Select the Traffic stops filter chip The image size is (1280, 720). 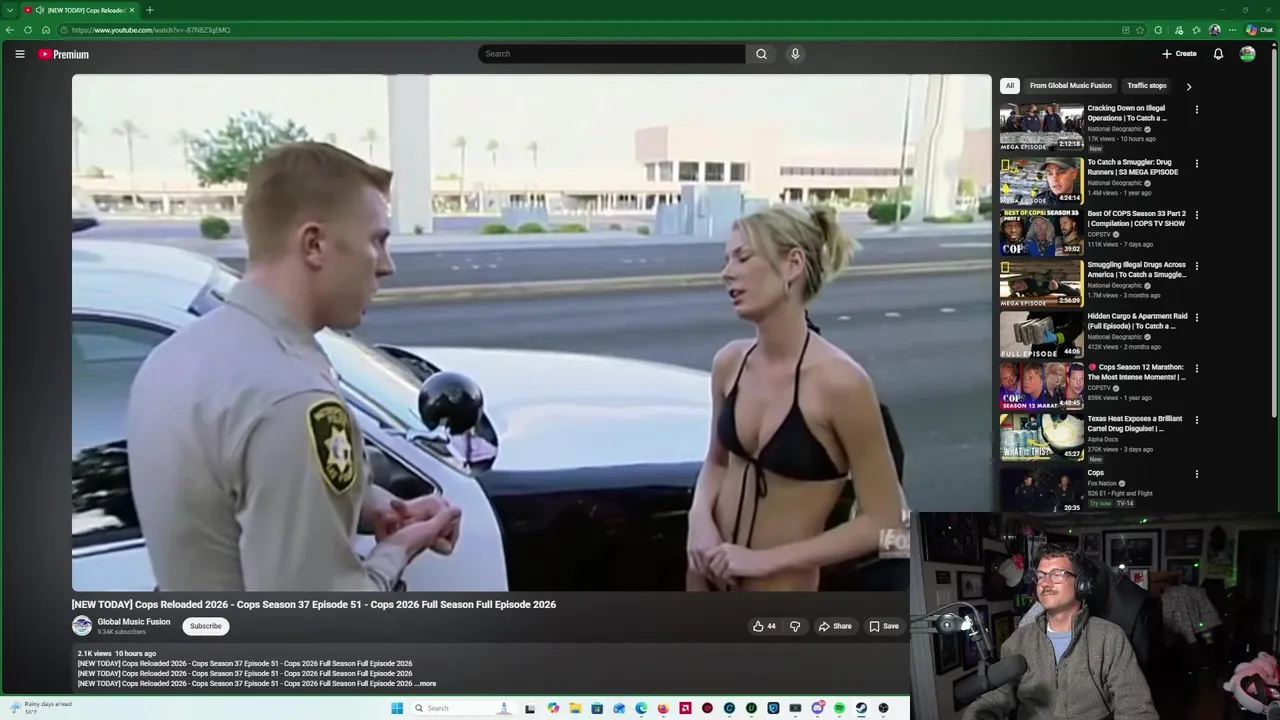pos(1147,86)
